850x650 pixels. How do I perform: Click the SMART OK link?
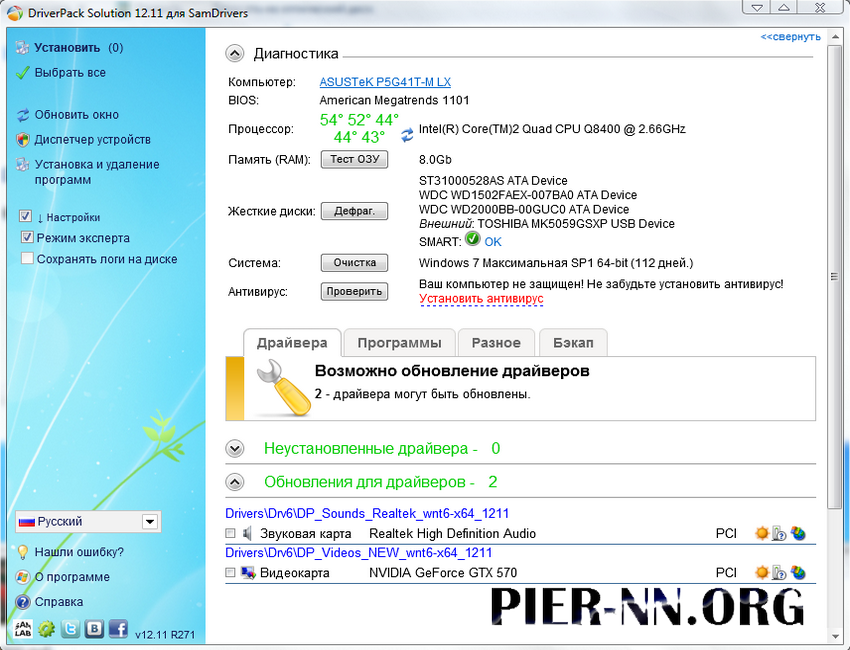(x=493, y=242)
